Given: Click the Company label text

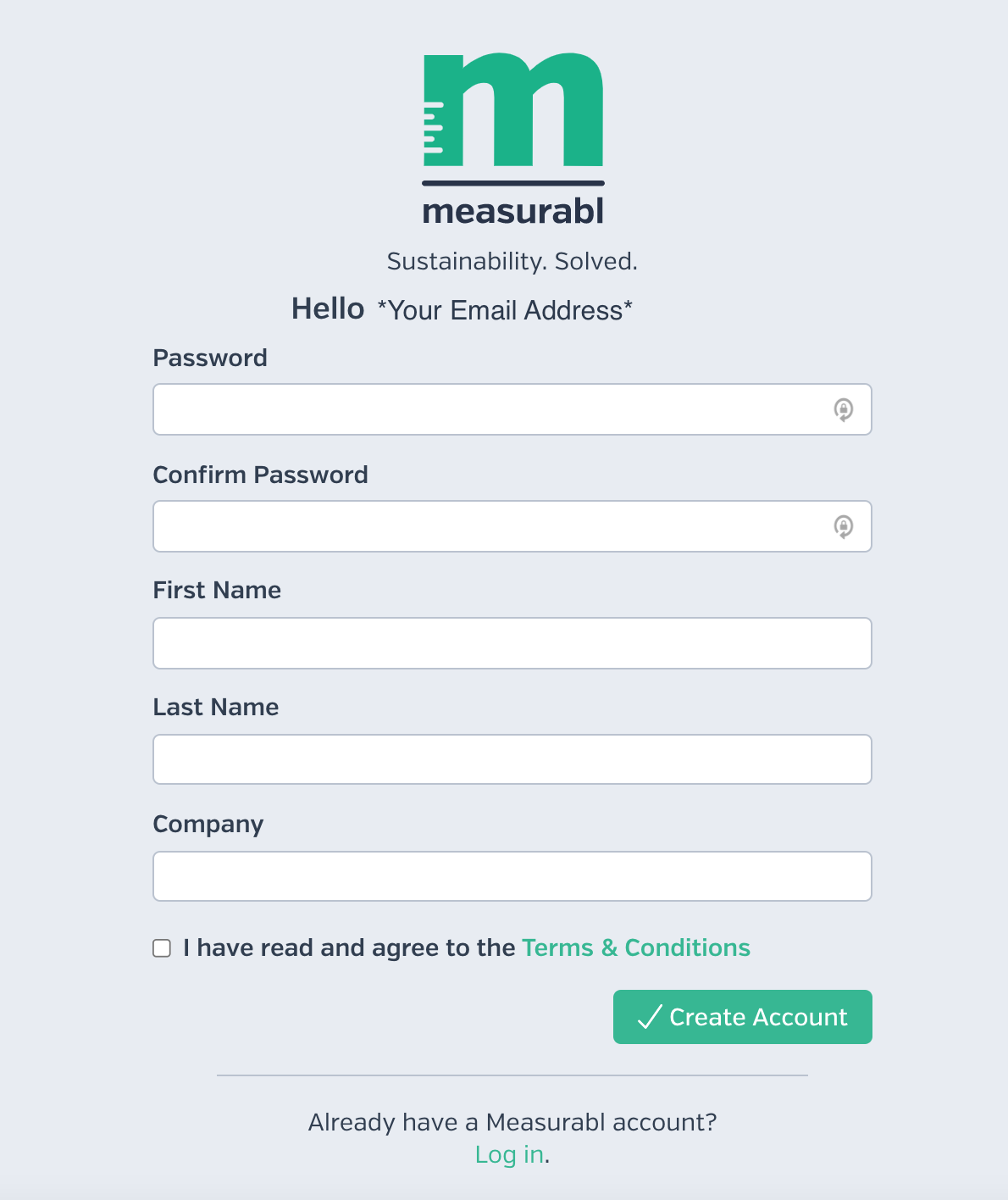Looking at the screenshot, I should click(x=208, y=825).
